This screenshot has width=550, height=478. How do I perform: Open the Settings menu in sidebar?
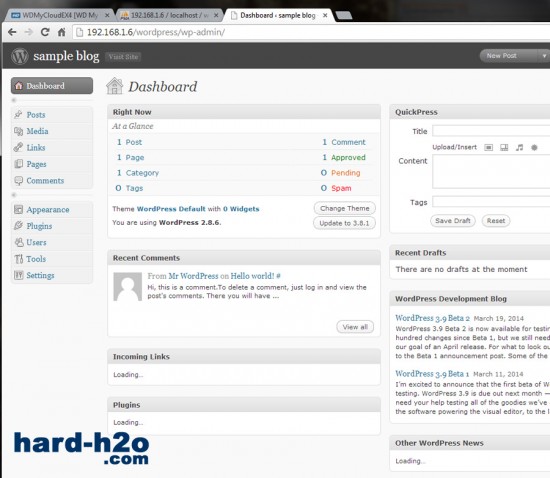[x=40, y=275]
